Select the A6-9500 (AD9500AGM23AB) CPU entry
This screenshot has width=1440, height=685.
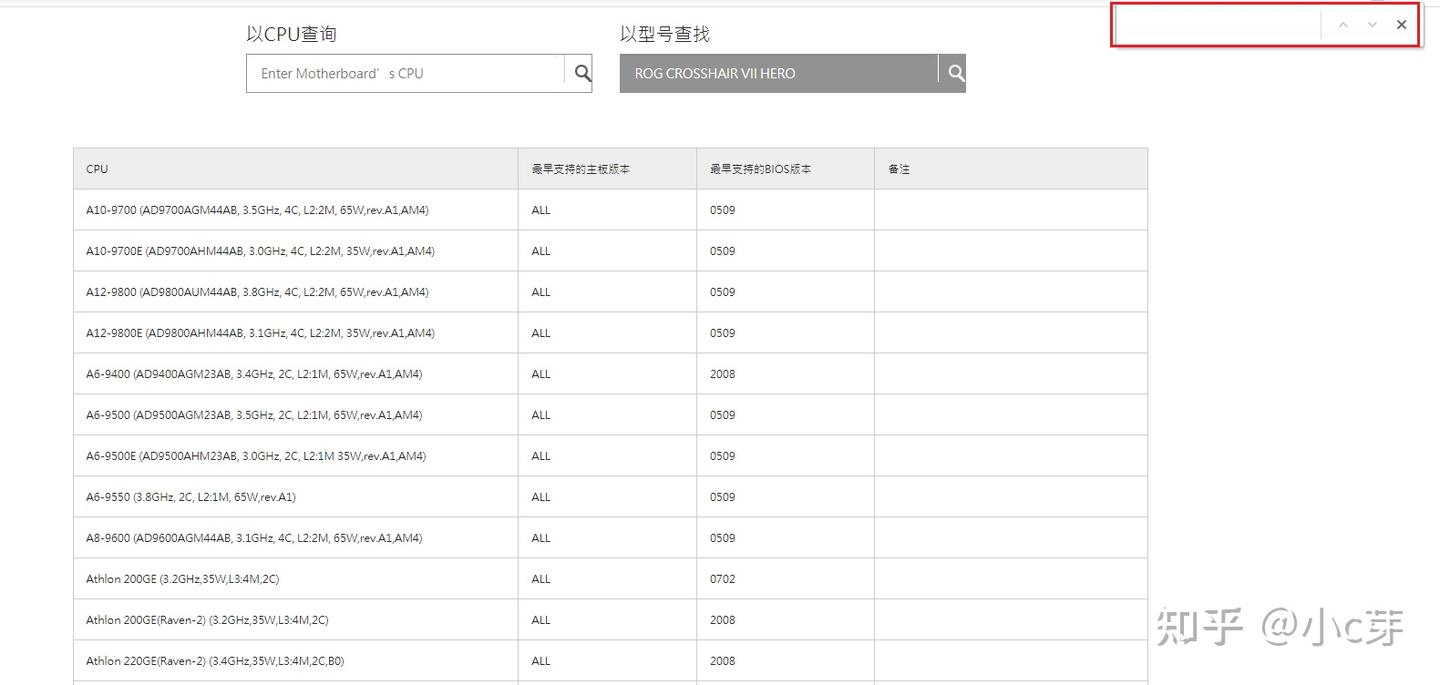coord(254,415)
